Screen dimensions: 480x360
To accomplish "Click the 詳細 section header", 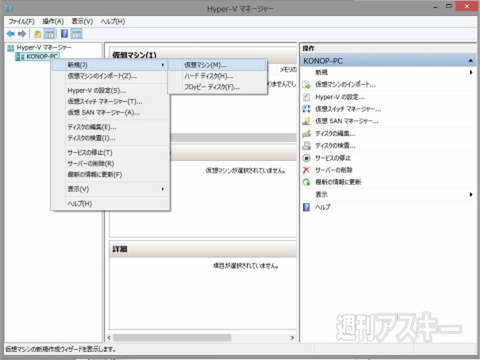I will coord(203,249).
